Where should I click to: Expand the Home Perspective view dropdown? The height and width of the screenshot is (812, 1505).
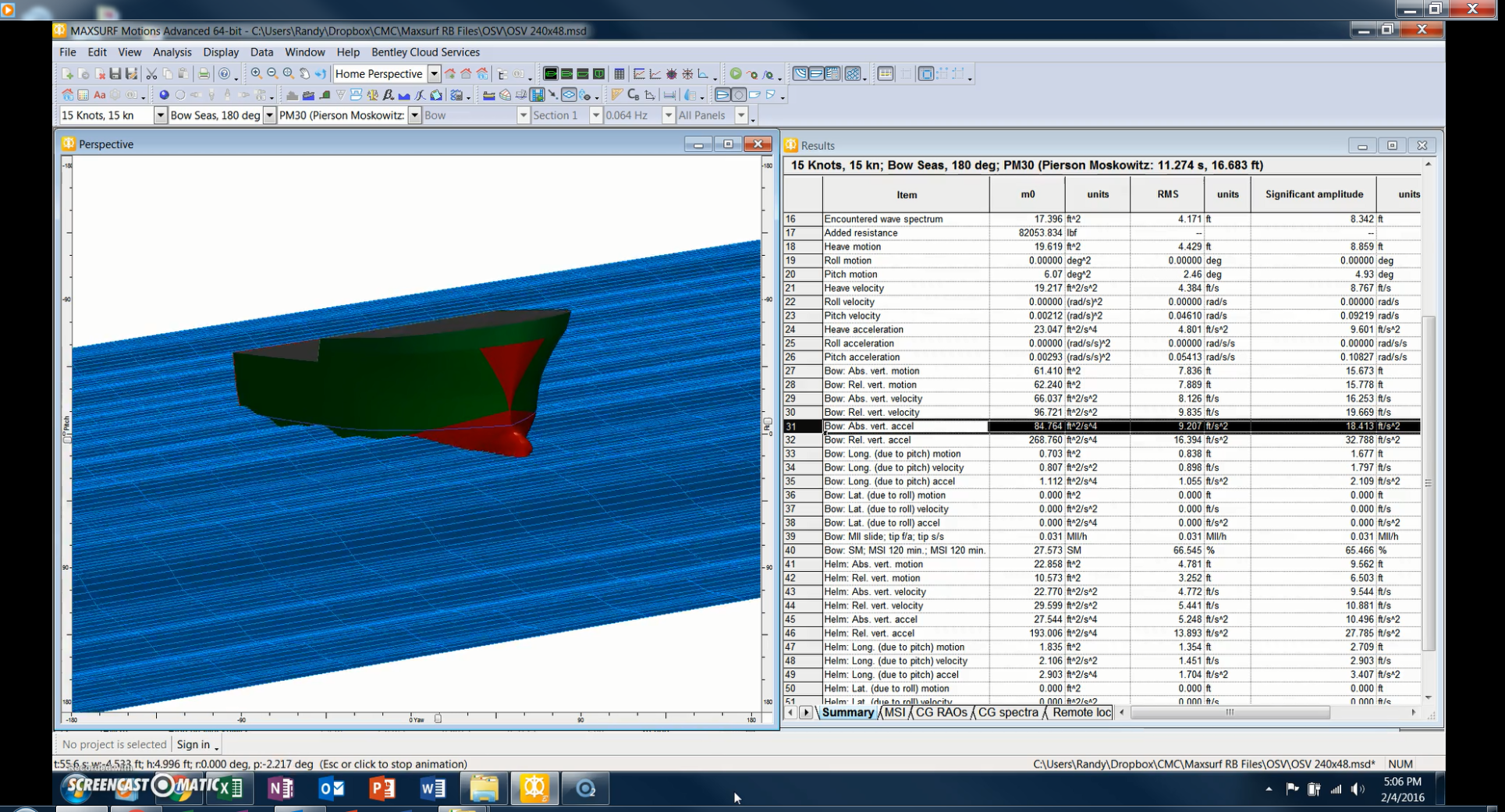434,74
